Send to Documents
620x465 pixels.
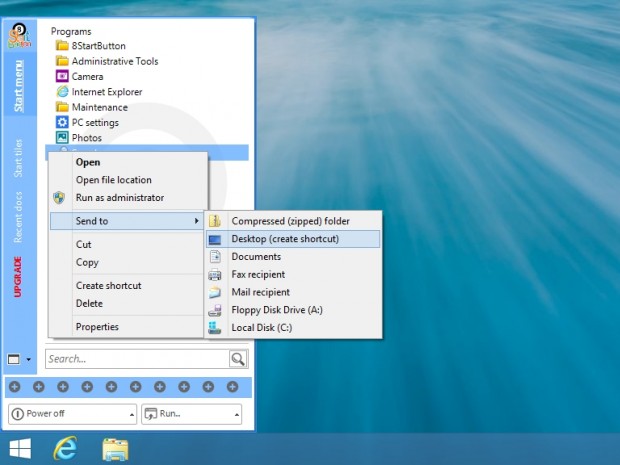point(293,257)
